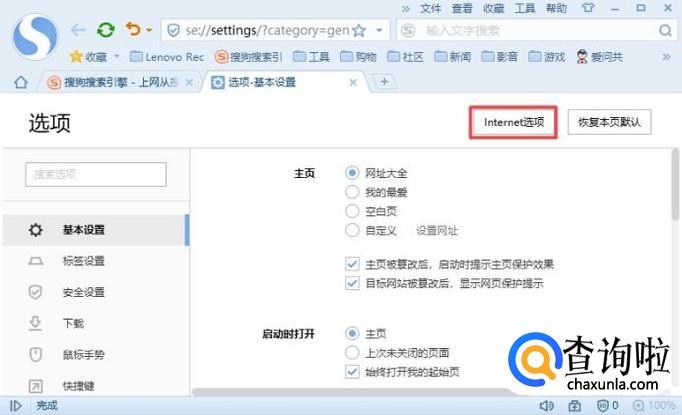Click the 搜索选项 search field
Screen dimensions: 682x415
pyautogui.click(x=96, y=174)
